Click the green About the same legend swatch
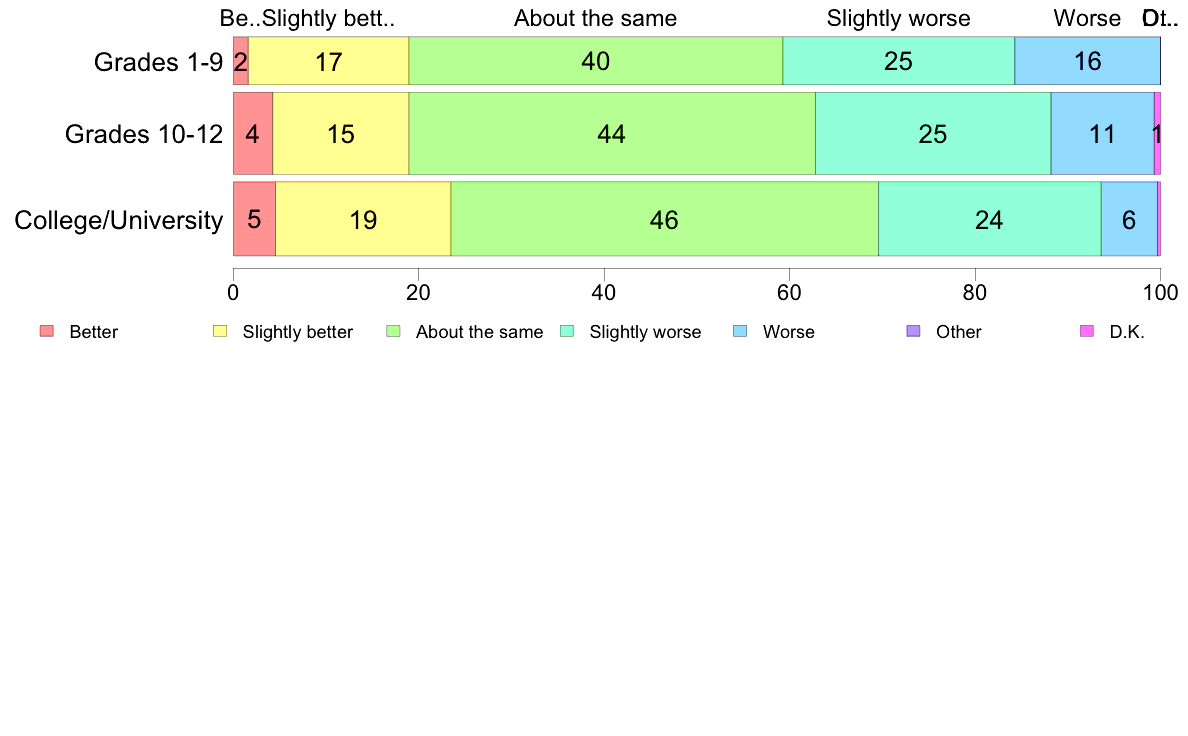 coord(393,331)
